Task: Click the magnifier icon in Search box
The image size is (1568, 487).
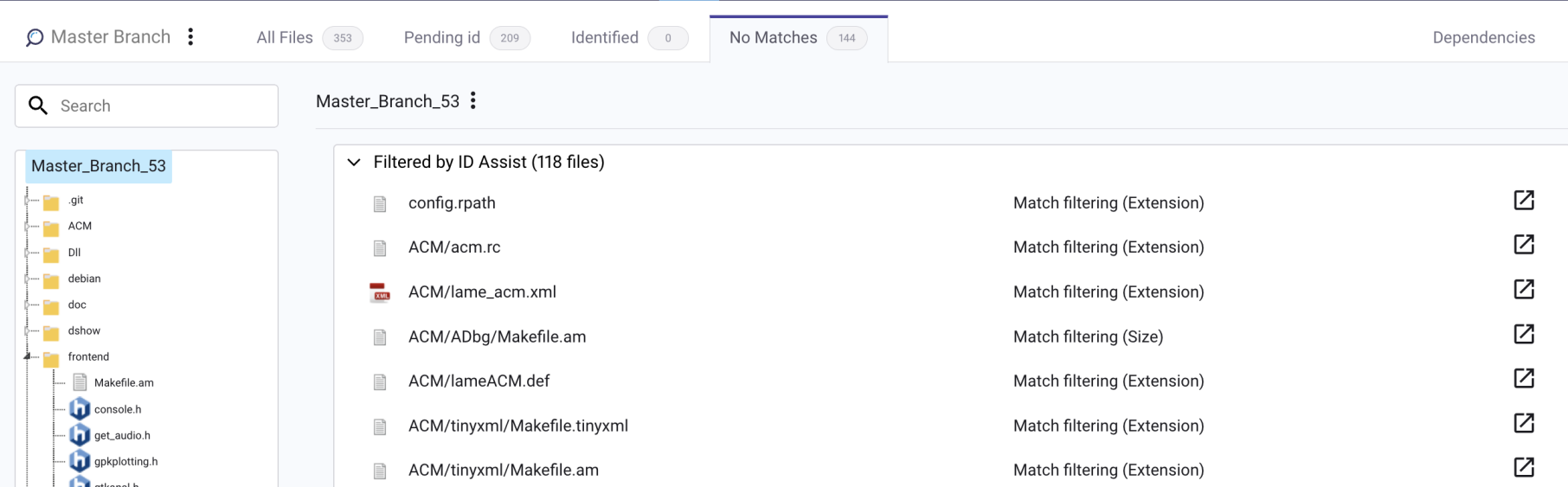Action: [x=38, y=106]
